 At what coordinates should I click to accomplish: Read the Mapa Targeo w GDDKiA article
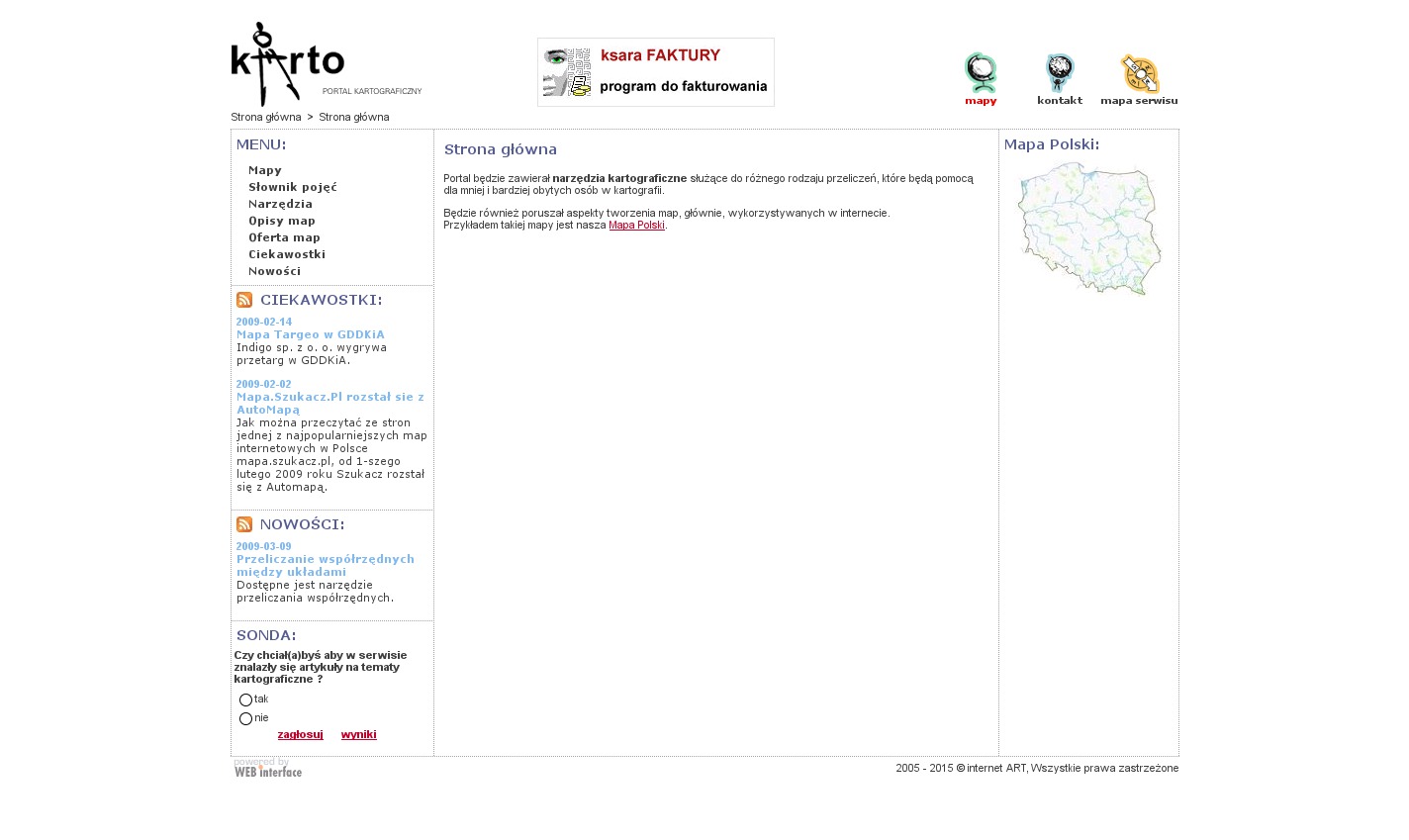tap(310, 334)
